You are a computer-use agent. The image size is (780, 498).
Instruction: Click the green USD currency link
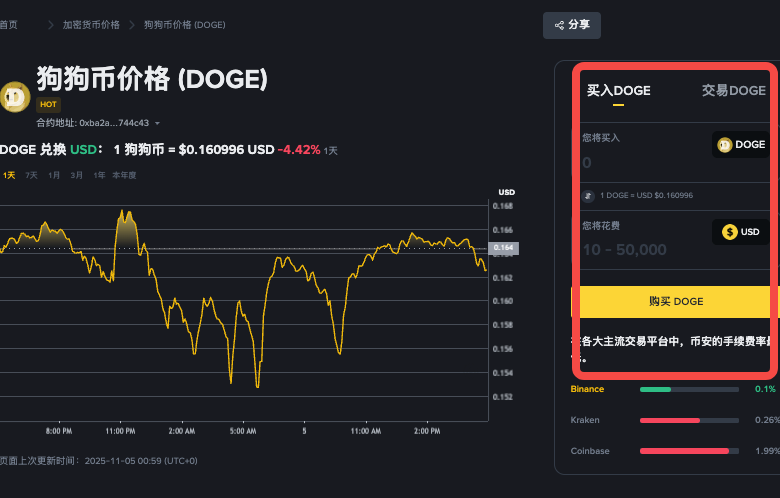[x=83, y=150]
